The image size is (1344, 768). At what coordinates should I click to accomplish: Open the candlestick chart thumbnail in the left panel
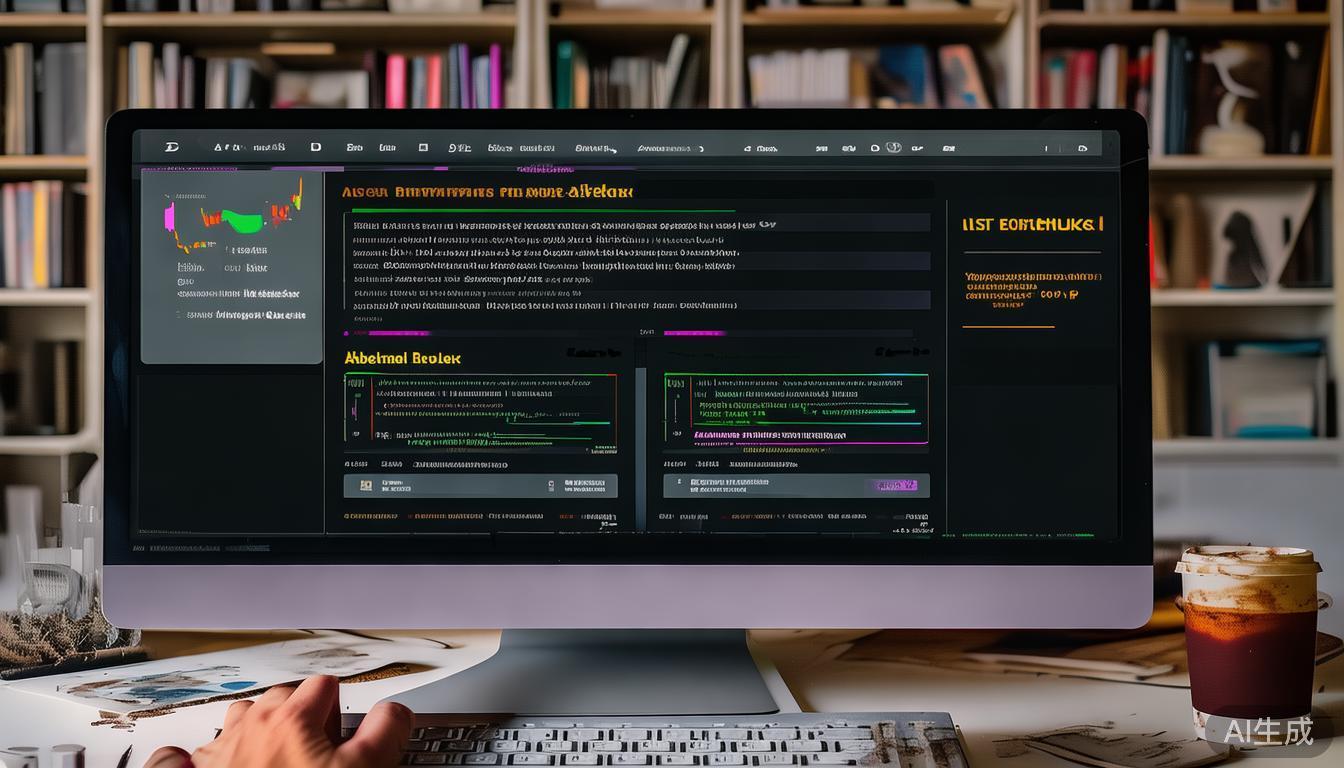tap(234, 218)
